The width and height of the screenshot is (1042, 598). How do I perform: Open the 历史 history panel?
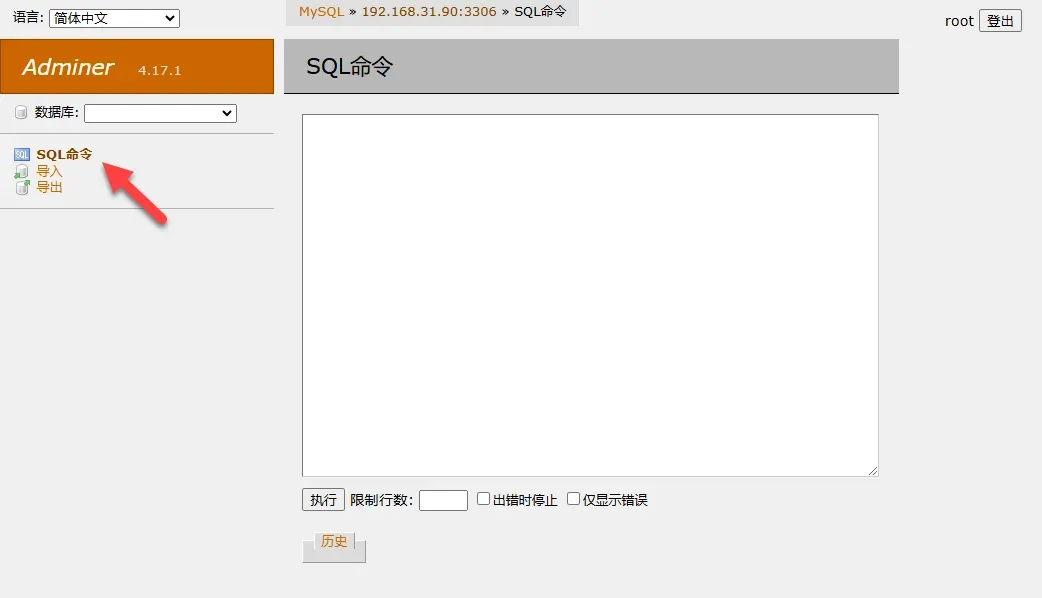pyautogui.click(x=333, y=541)
